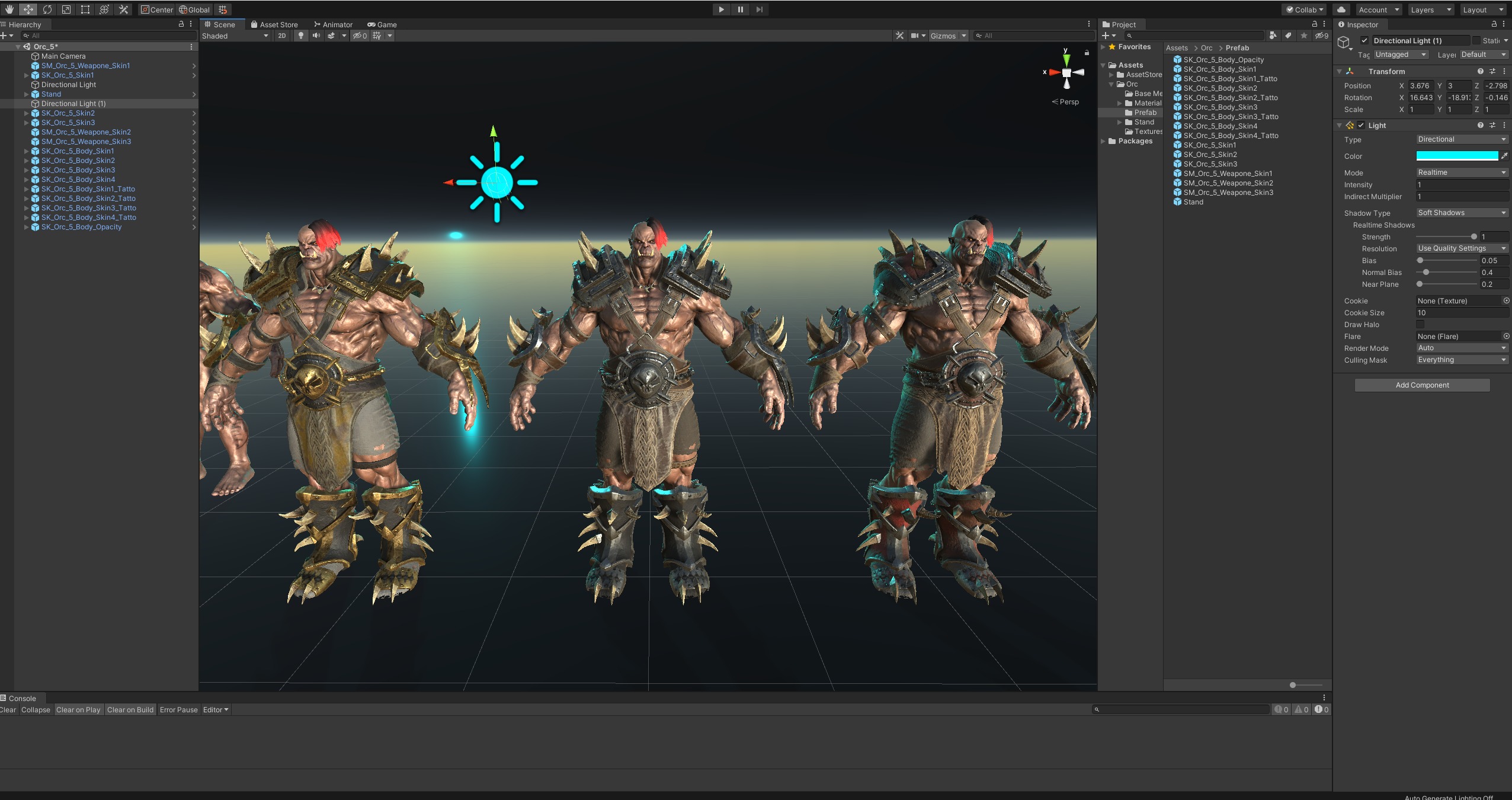Open the Mode dropdown (Realtime)

tap(1462, 172)
